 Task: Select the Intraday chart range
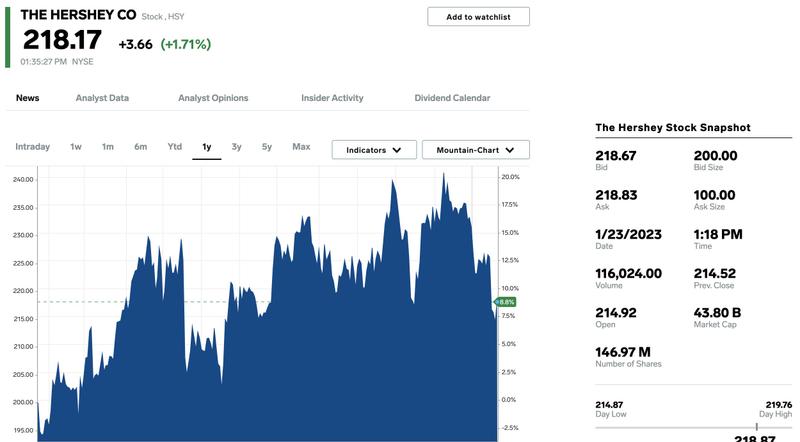(x=33, y=147)
